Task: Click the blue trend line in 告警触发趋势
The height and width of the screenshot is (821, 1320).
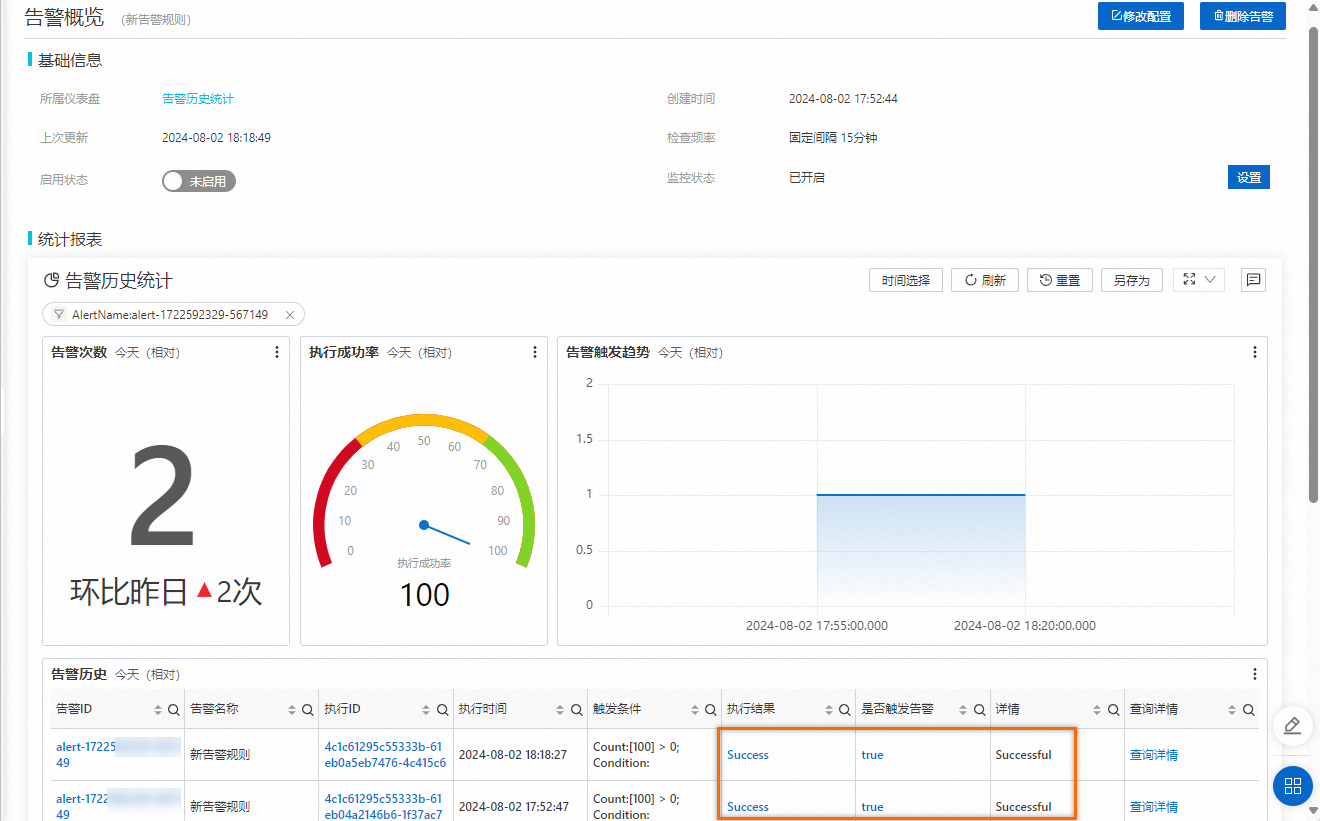Action: tap(921, 494)
